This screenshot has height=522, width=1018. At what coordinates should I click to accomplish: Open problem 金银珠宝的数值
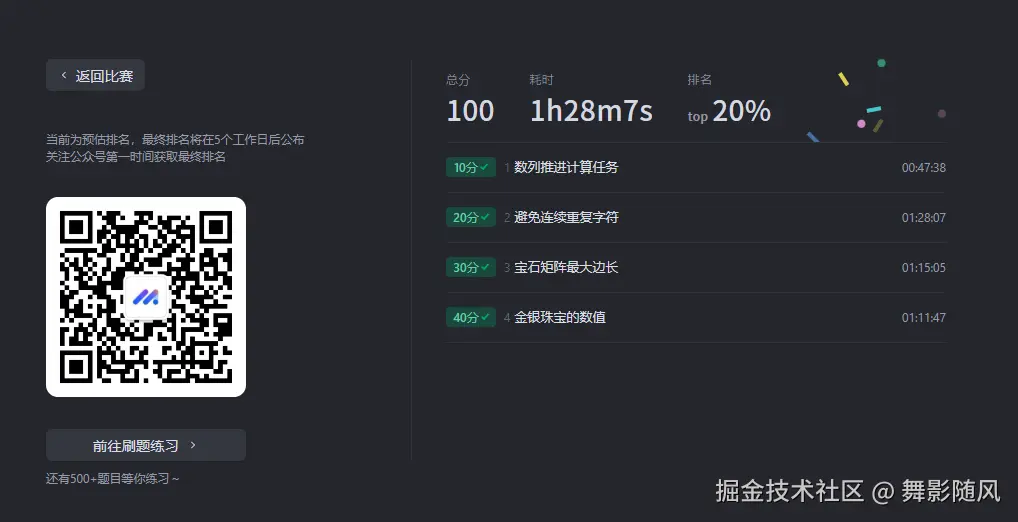pyautogui.click(x=559, y=318)
